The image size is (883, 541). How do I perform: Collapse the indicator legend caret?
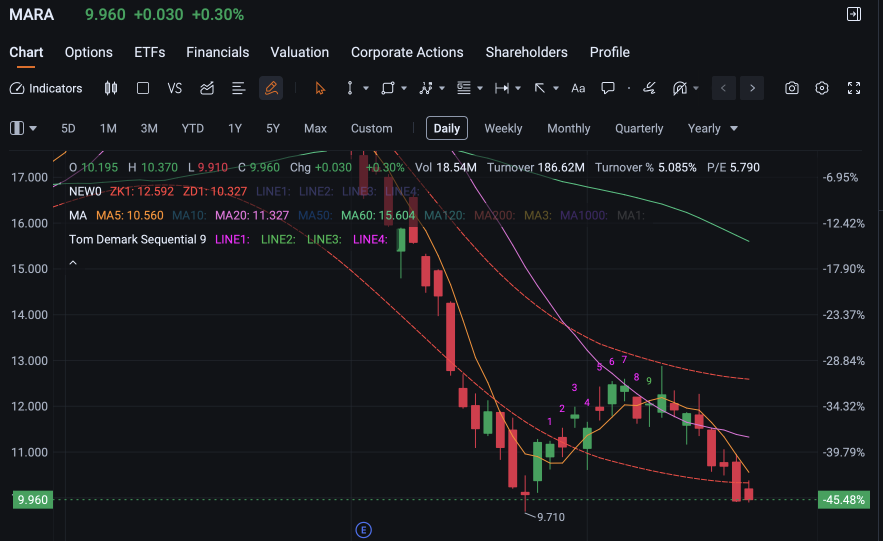pyautogui.click(x=73, y=263)
